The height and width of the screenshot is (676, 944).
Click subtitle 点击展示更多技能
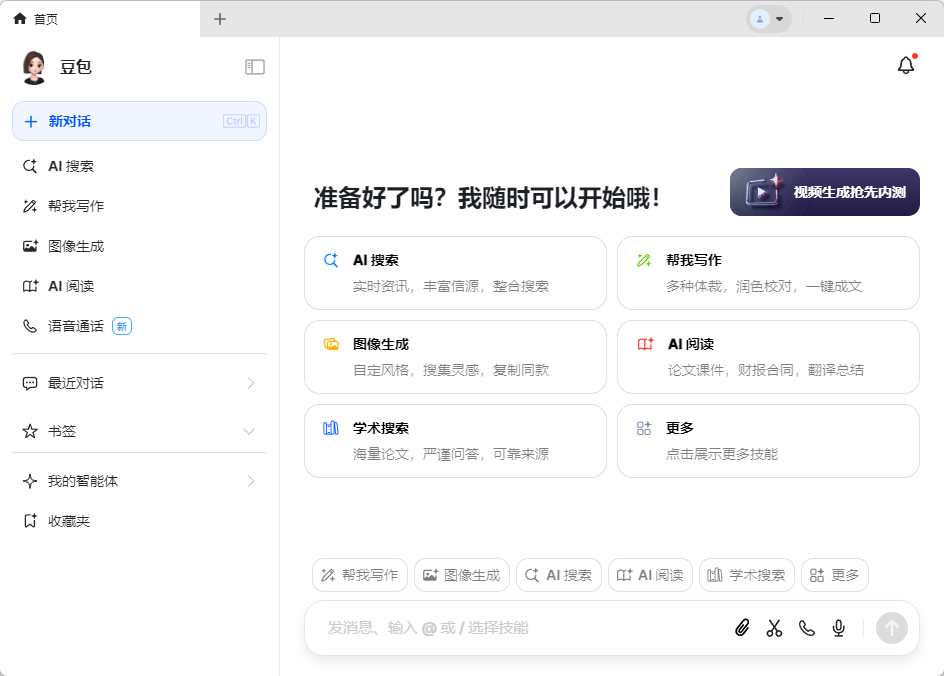coord(722,454)
